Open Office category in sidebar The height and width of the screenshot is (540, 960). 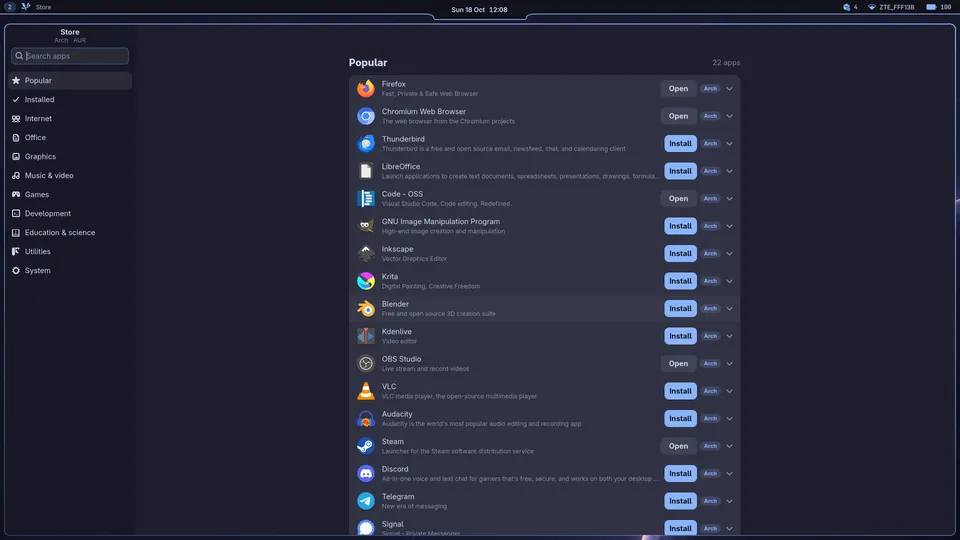[70, 137]
